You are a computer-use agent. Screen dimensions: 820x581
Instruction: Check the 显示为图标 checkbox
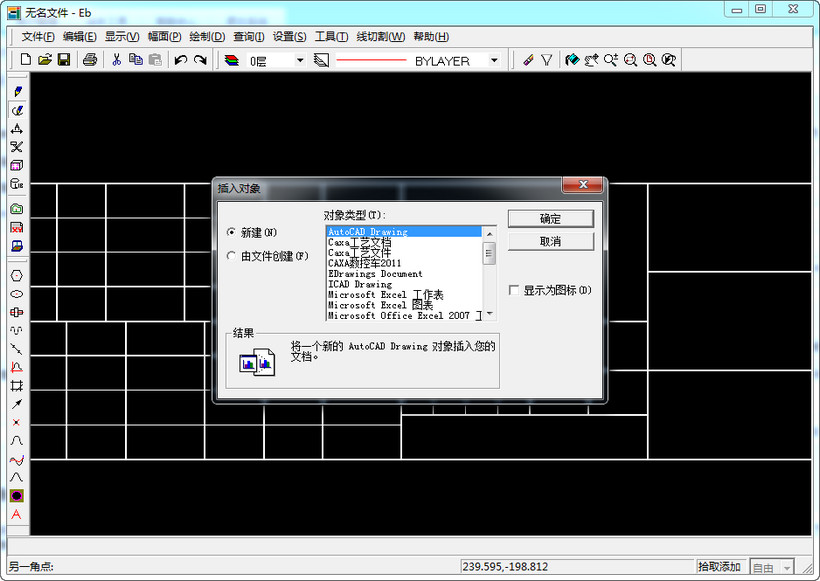pos(514,290)
